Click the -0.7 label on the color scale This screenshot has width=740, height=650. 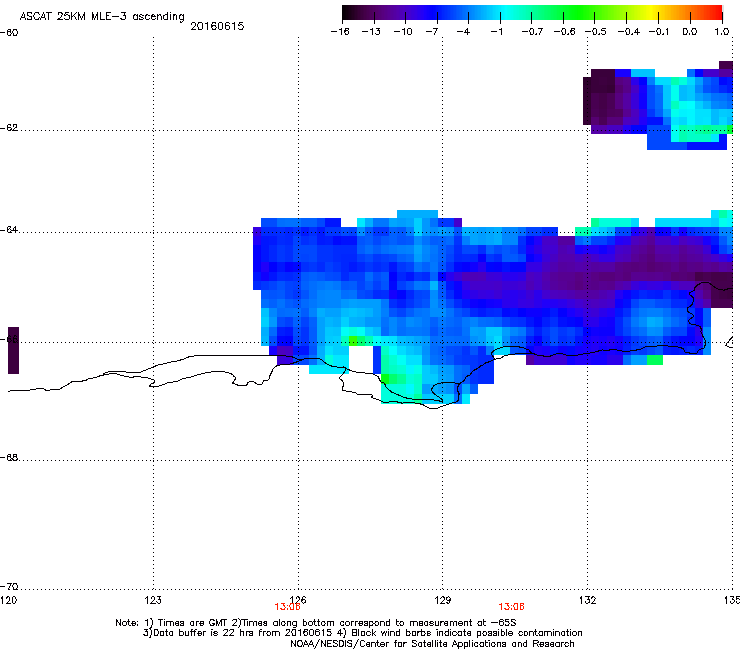coord(532,32)
